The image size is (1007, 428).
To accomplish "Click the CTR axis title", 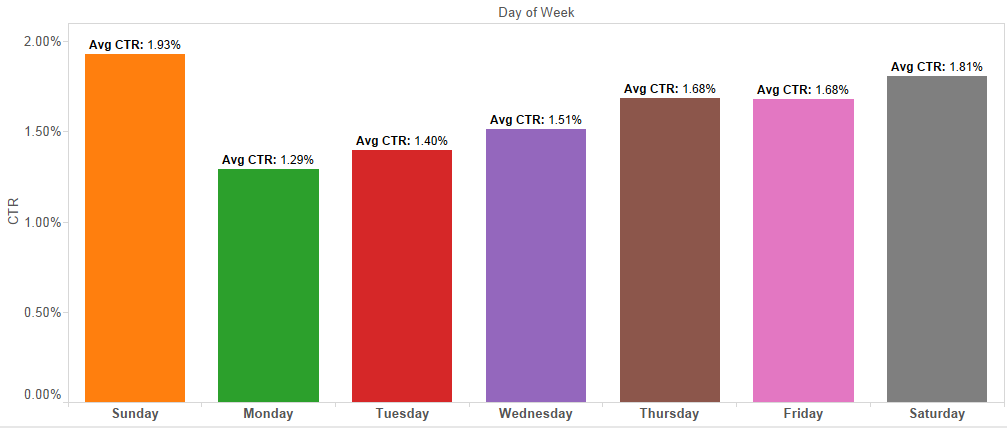I will [14, 210].
